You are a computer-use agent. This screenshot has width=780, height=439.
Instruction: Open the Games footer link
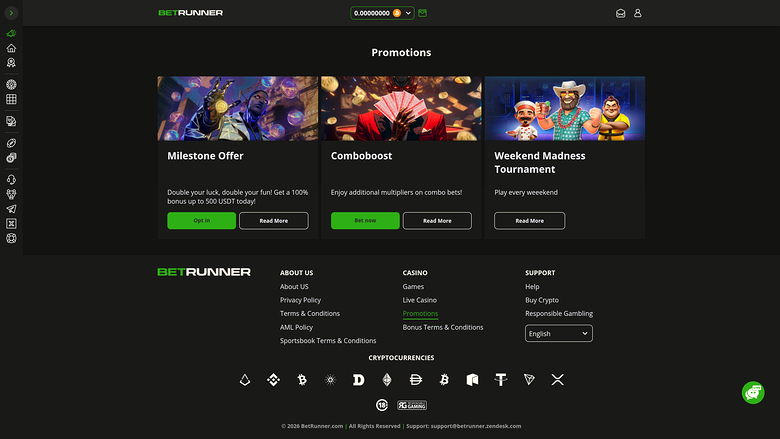[413, 287]
